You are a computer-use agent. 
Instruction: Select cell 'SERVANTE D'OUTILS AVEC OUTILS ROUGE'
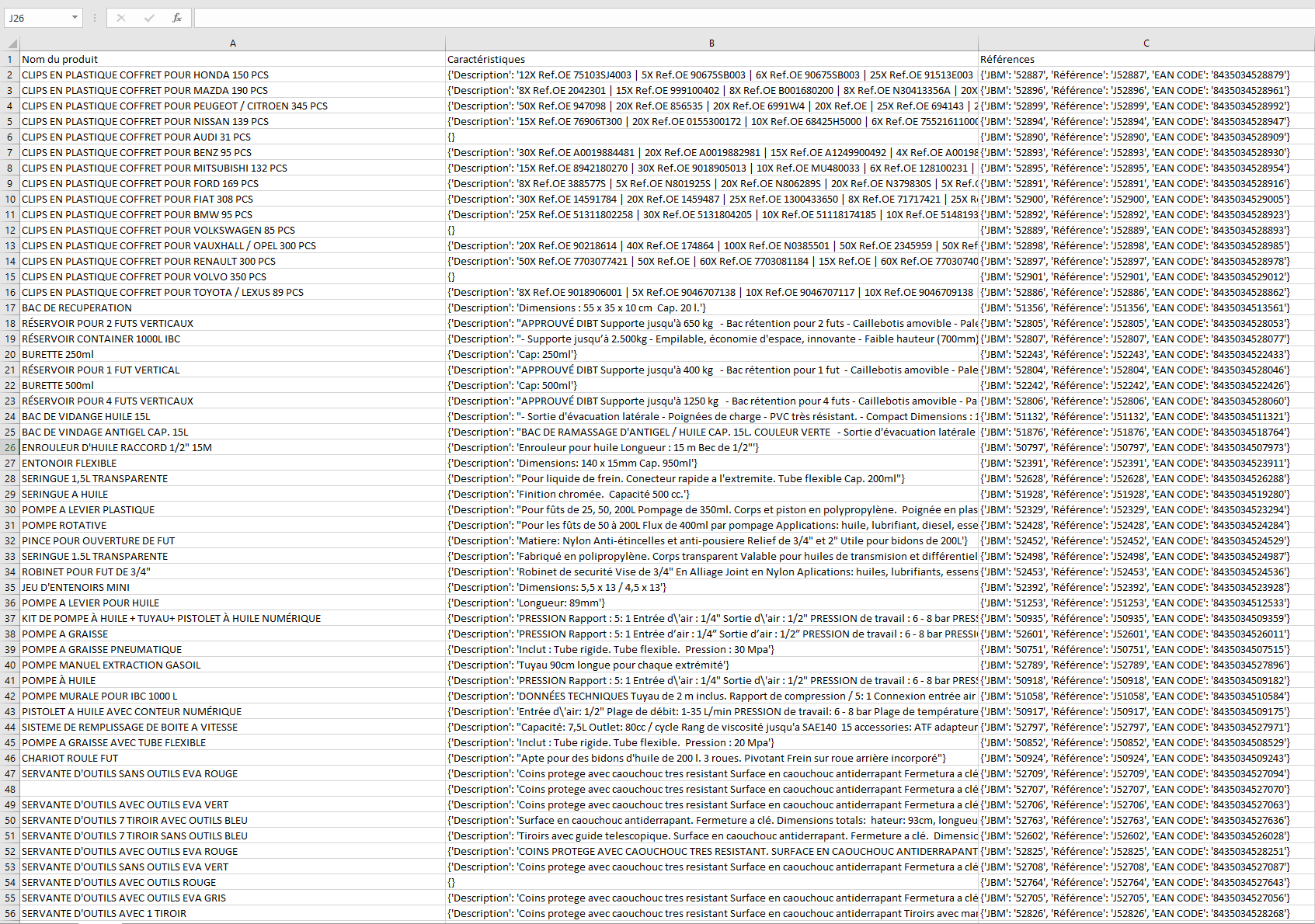point(233,882)
